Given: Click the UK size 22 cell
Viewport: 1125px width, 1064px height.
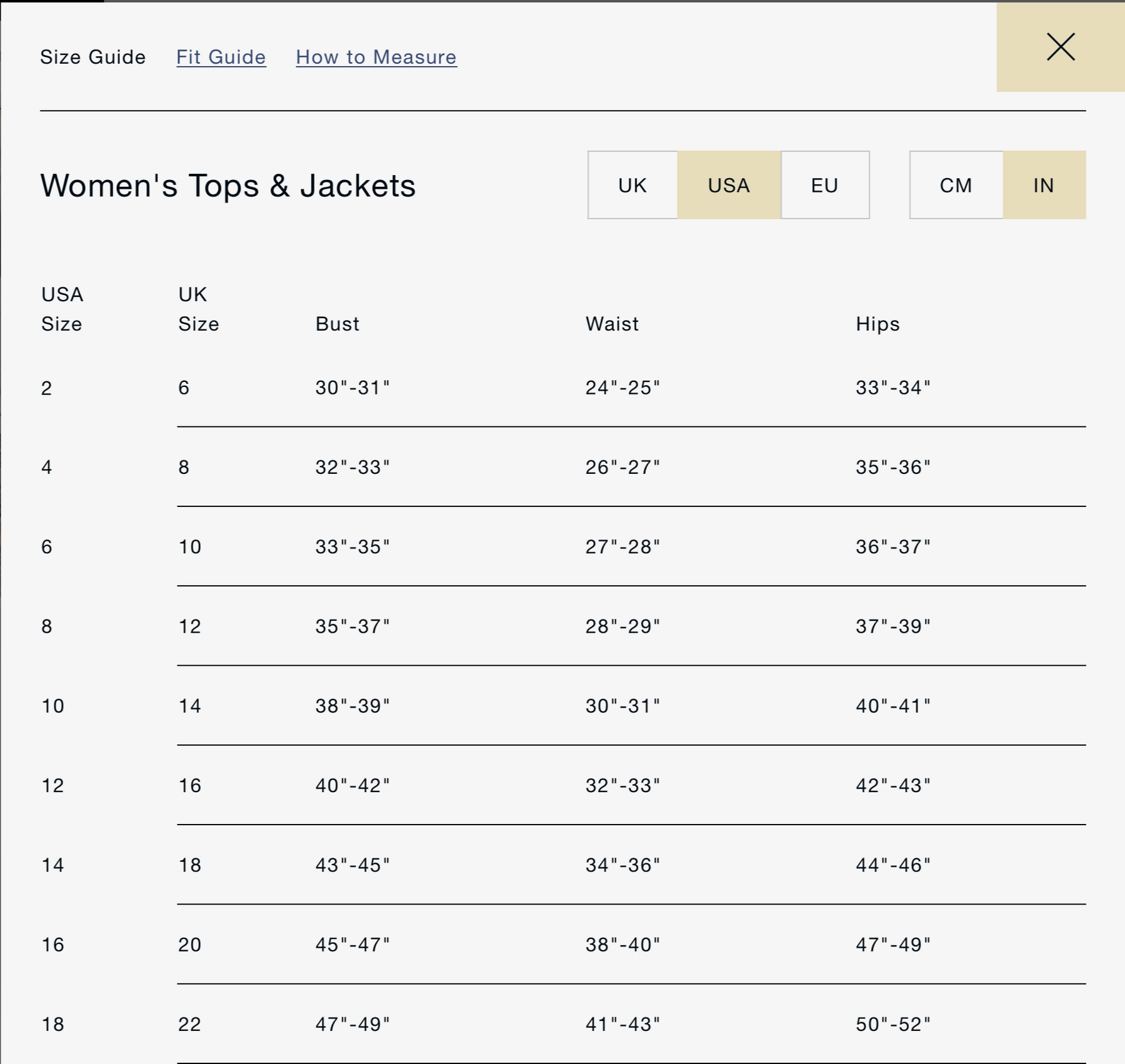Looking at the screenshot, I should coord(189,1024).
